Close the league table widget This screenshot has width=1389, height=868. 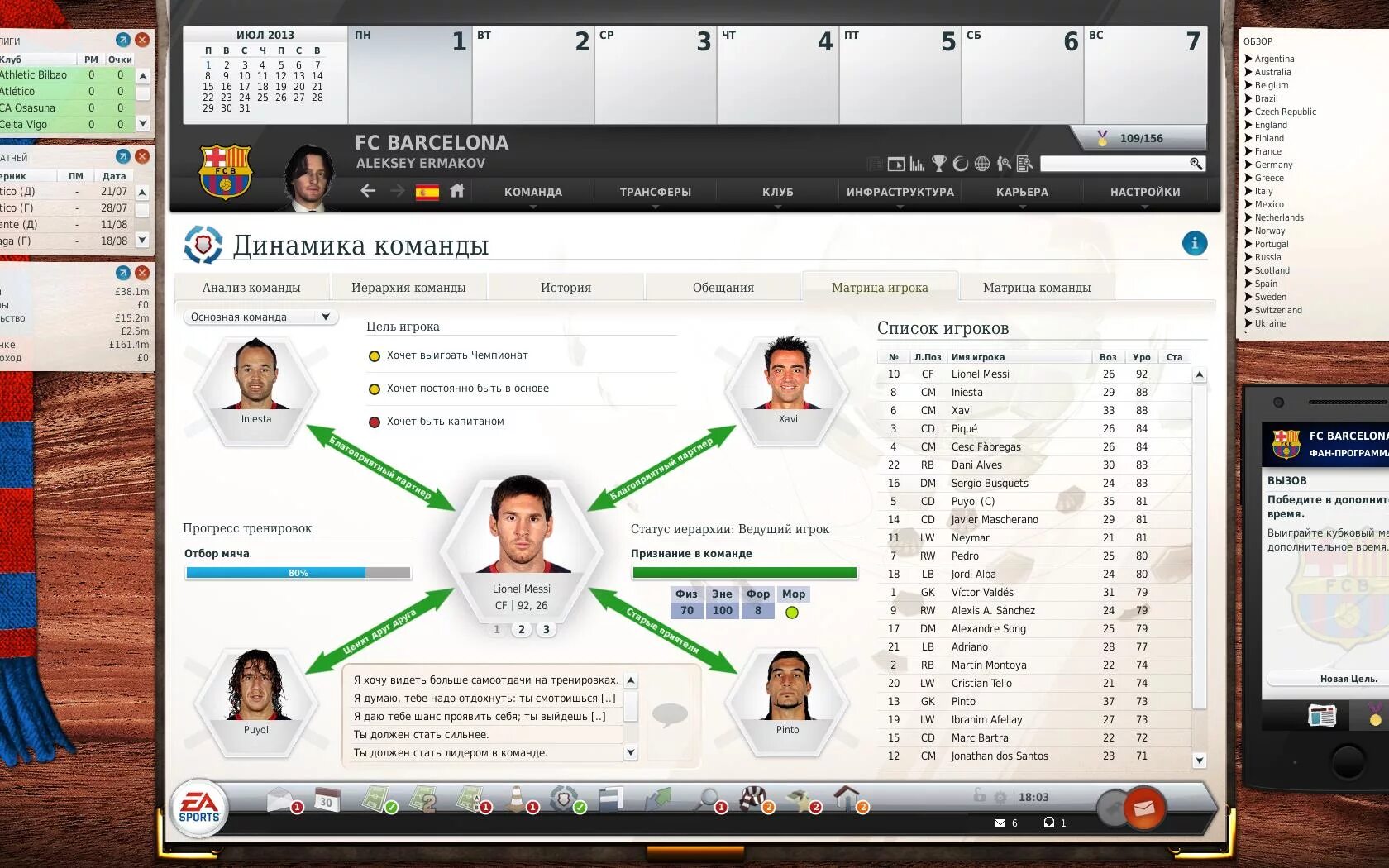point(142,40)
